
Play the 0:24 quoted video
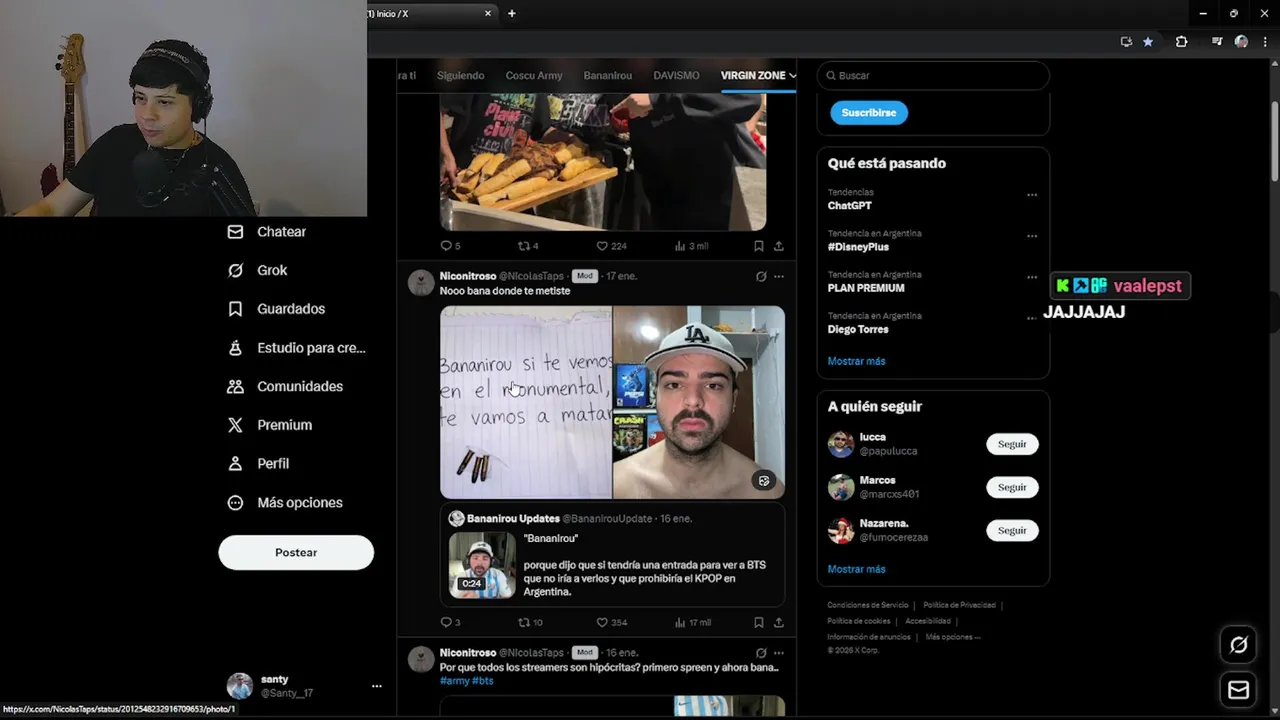(482, 565)
